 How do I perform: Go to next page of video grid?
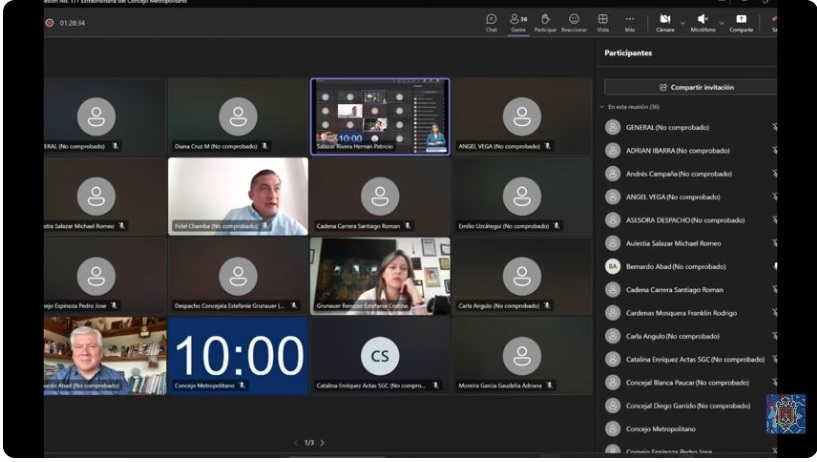tap(322, 443)
